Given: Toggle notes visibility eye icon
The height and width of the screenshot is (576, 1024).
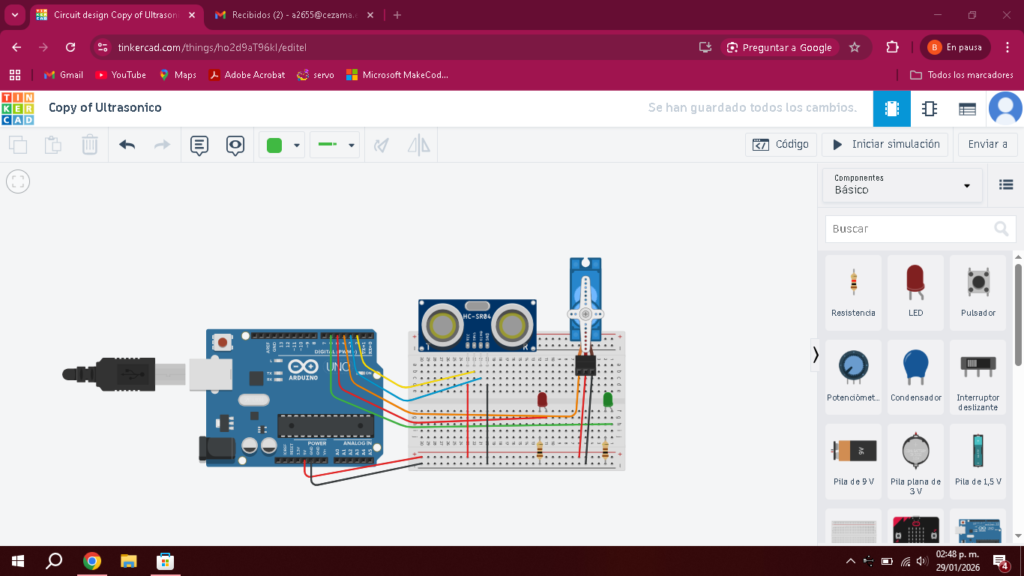Looking at the screenshot, I should [235, 145].
